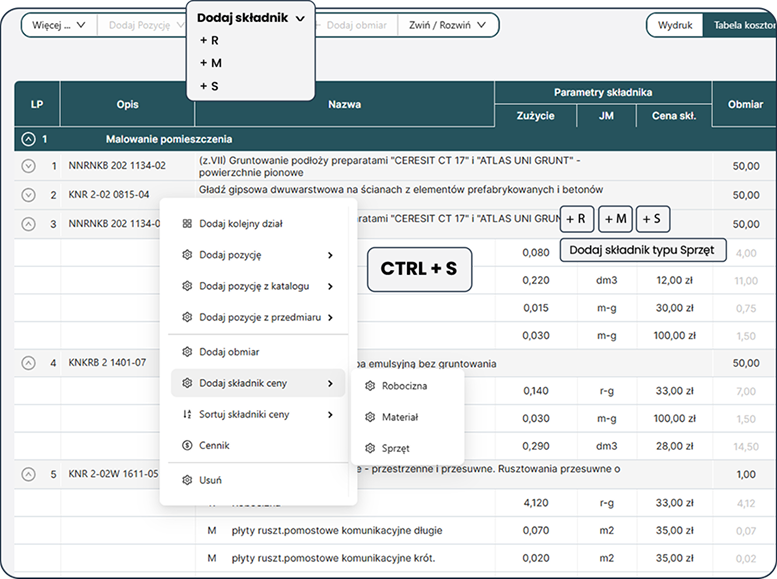Click the gear icon beside Usuń

point(187,480)
